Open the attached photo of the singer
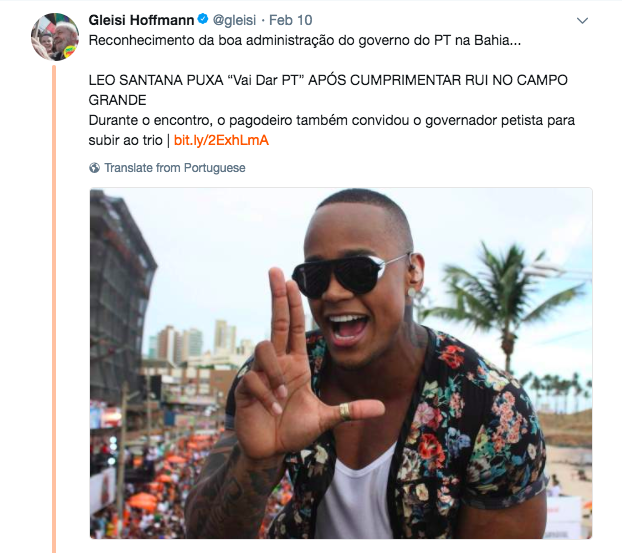The width and height of the screenshot is (622, 553). click(341, 363)
